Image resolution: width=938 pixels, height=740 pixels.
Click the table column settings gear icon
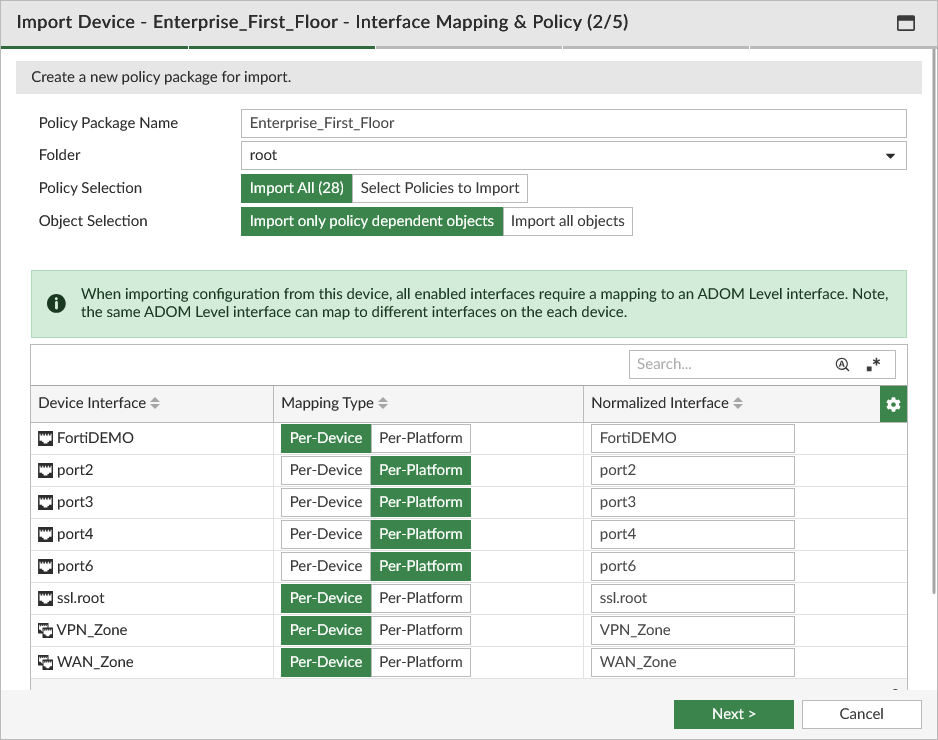pyautogui.click(x=893, y=404)
